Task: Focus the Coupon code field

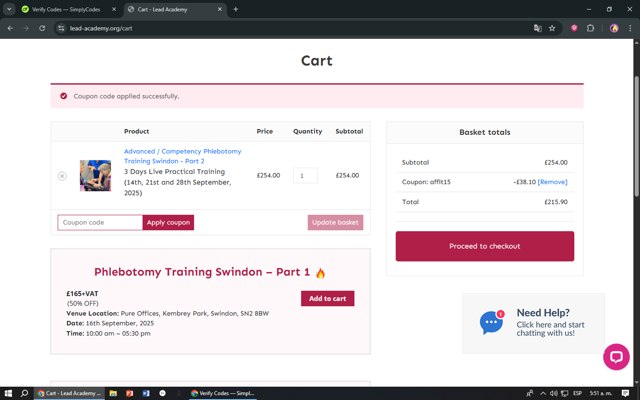Action: pos(100,222)
